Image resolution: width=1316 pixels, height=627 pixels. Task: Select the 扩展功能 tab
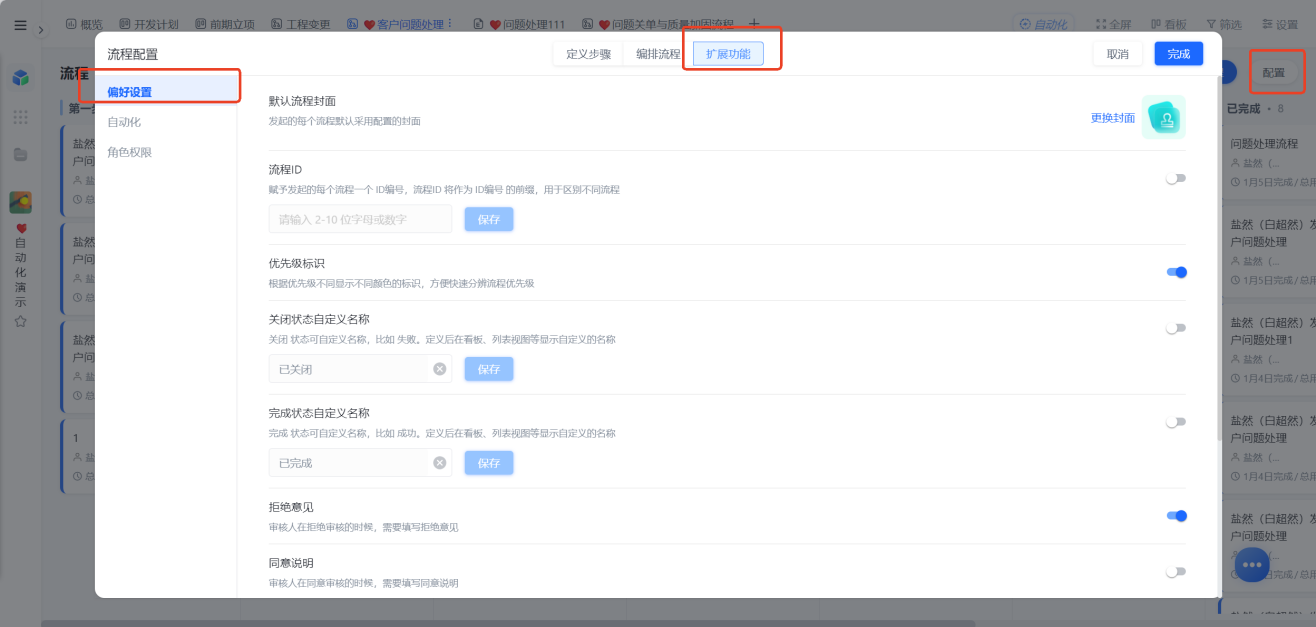(x=728, y=54)
